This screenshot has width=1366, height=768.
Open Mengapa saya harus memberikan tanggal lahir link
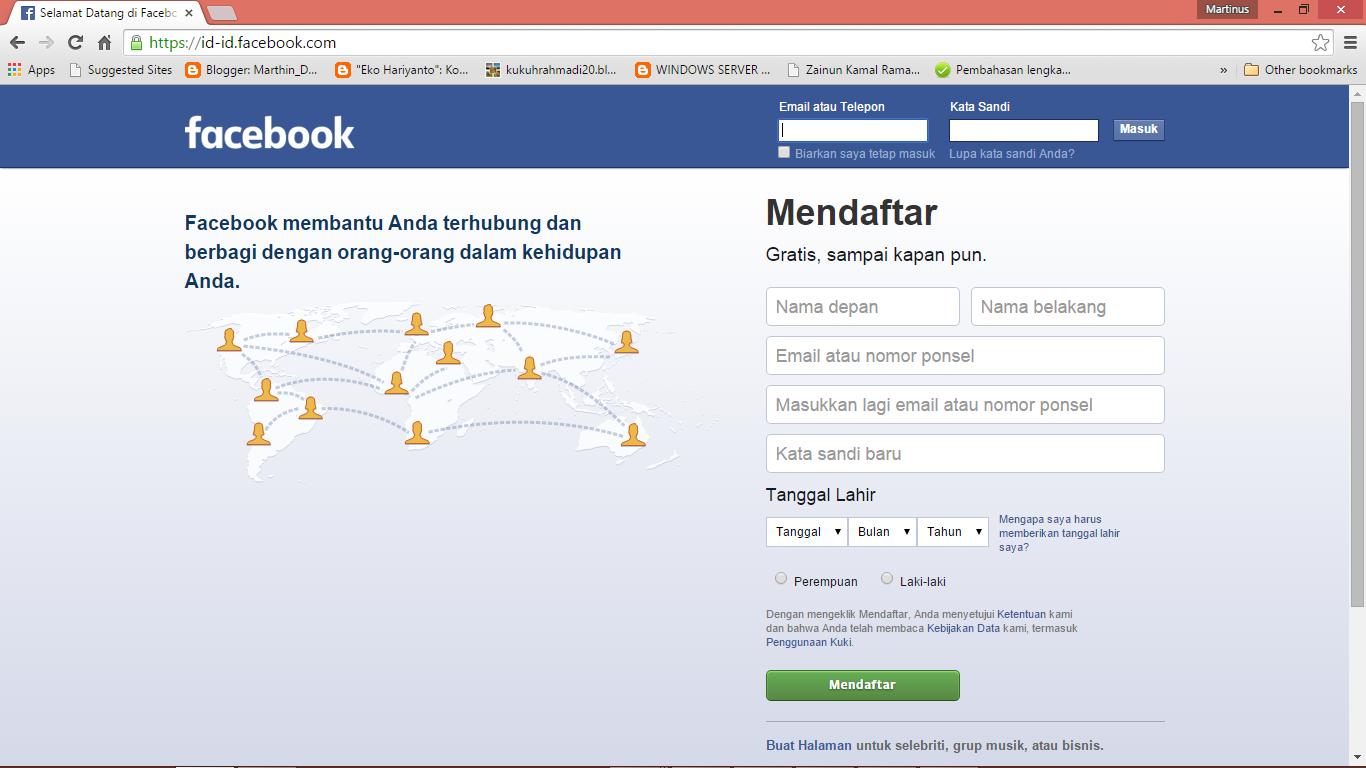click(1059, 533)
